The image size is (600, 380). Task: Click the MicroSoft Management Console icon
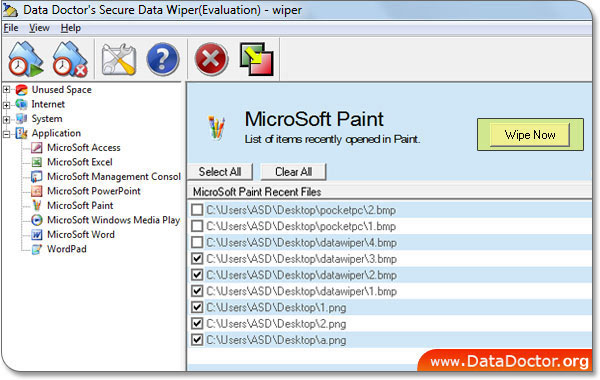37,177
